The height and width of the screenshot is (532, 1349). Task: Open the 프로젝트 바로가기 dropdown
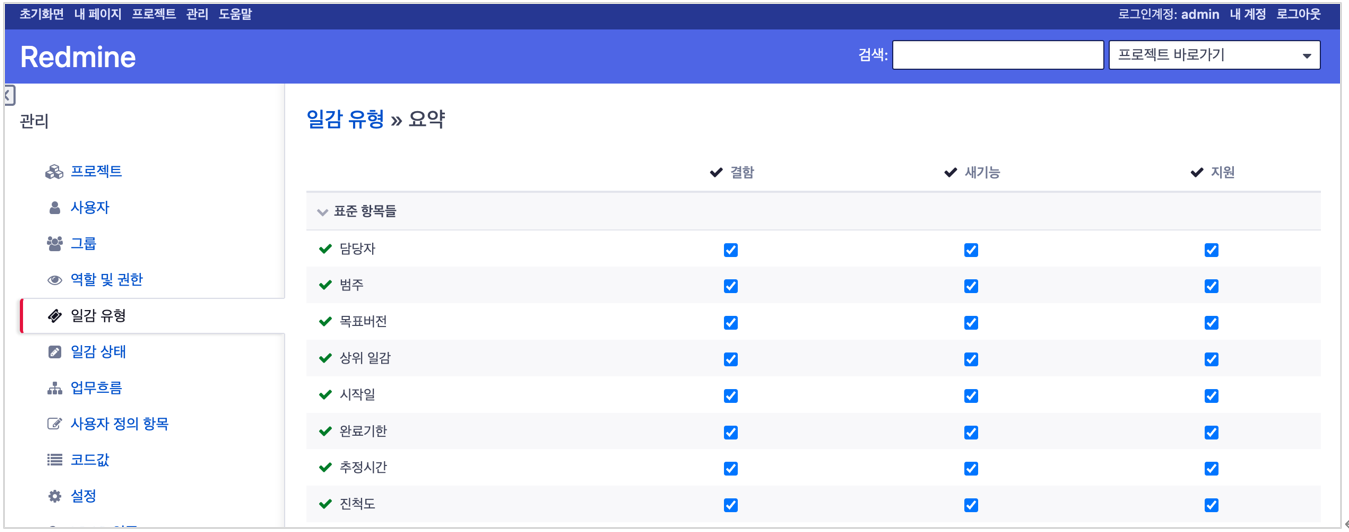click(1214, 55)
